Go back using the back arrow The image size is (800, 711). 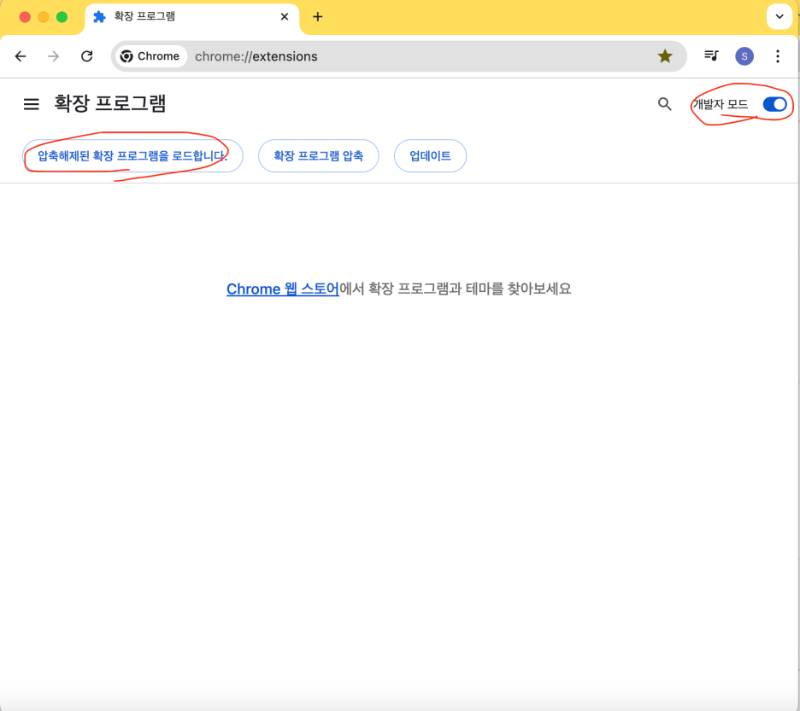[20, 56]
